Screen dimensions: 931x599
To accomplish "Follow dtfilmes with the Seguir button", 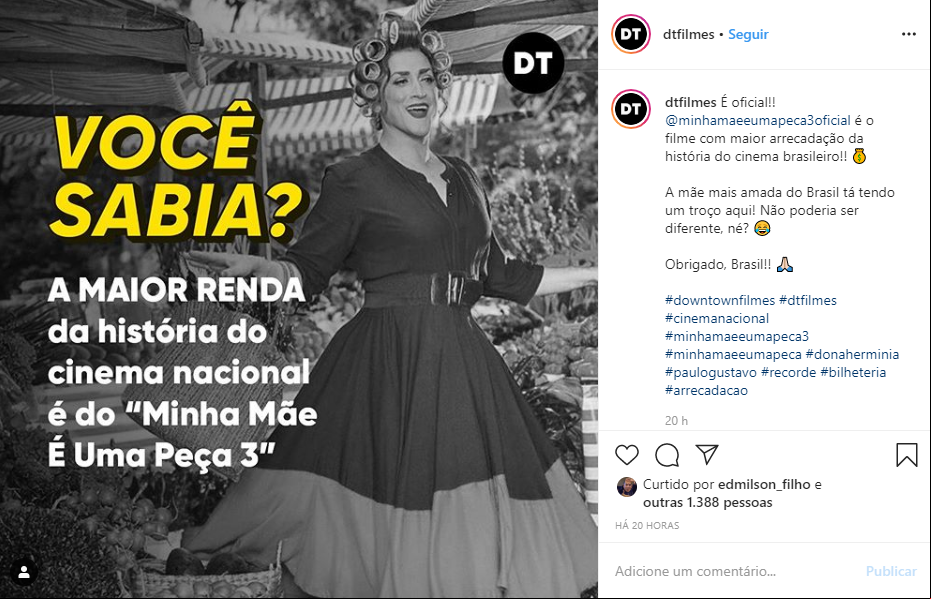I will tap(748, 34).
